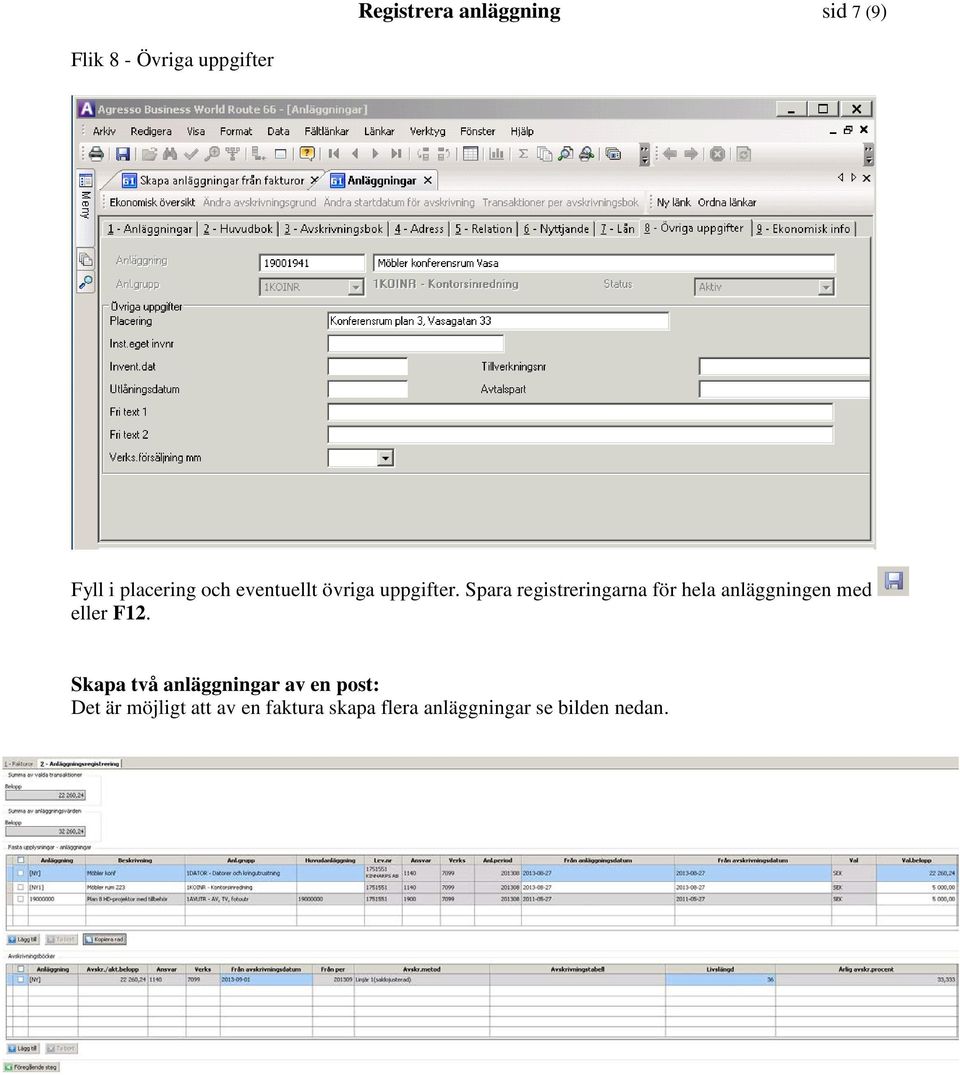Click the Kopiera rad button
This screenshot has width=960, height=1075.
105,939
